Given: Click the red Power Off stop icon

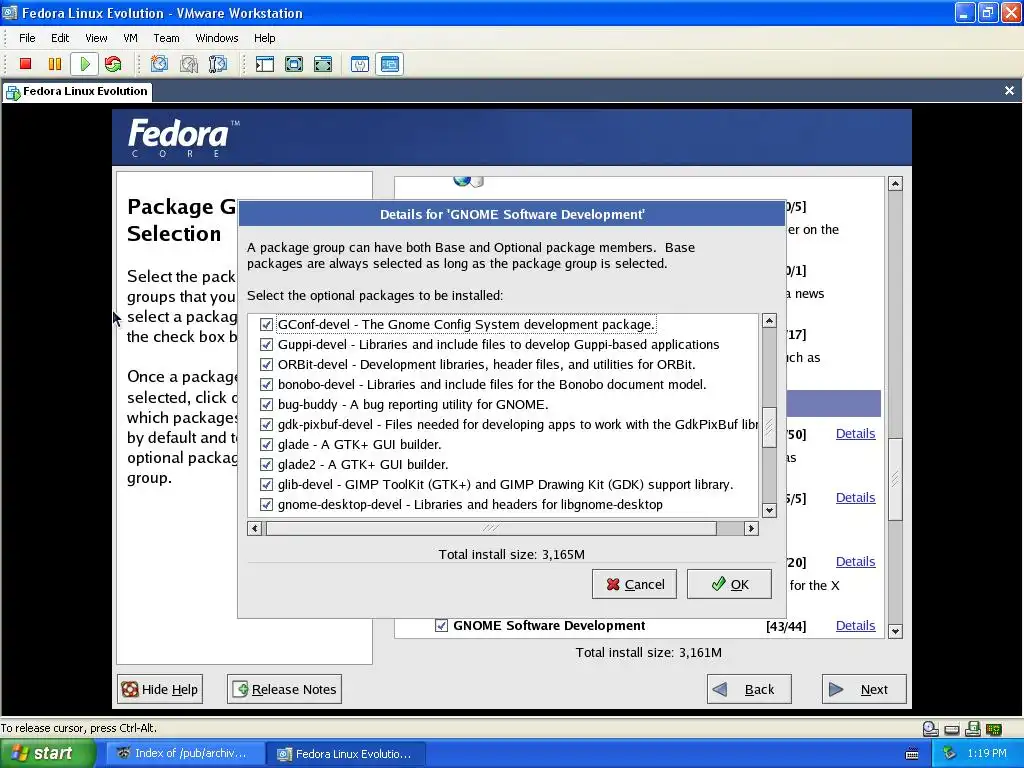Looking at the screenshot, I should pos(25,64).
